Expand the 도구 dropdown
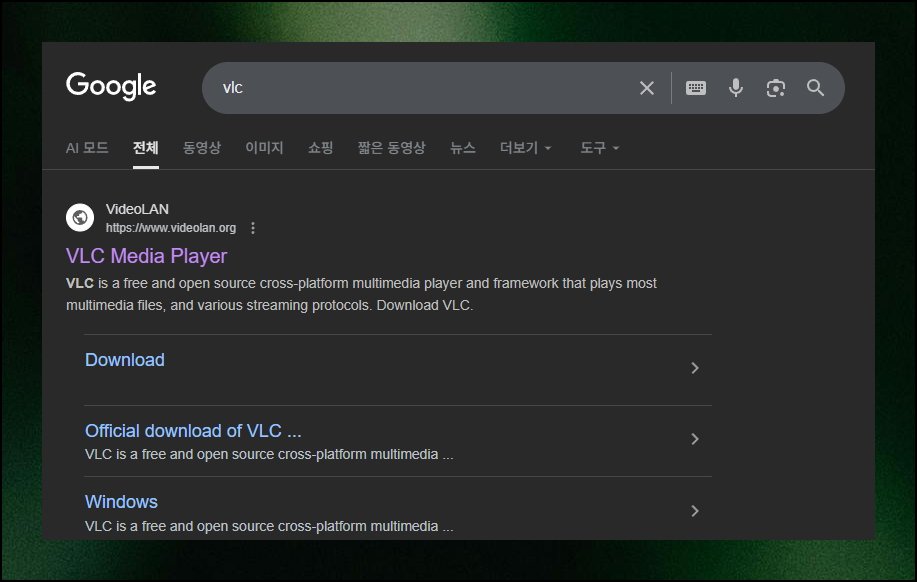917x582 pixels. pyautogui.click(x=599, y=148)
